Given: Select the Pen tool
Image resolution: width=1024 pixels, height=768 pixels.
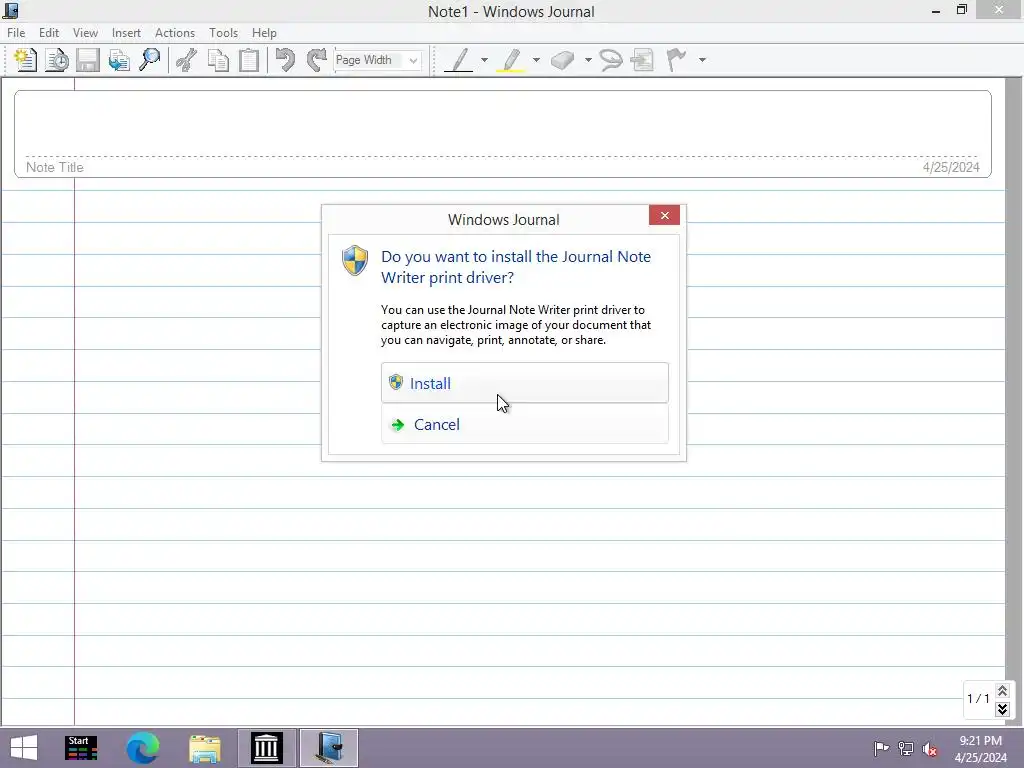Looking at the screenshot, I should pos(459,60).
